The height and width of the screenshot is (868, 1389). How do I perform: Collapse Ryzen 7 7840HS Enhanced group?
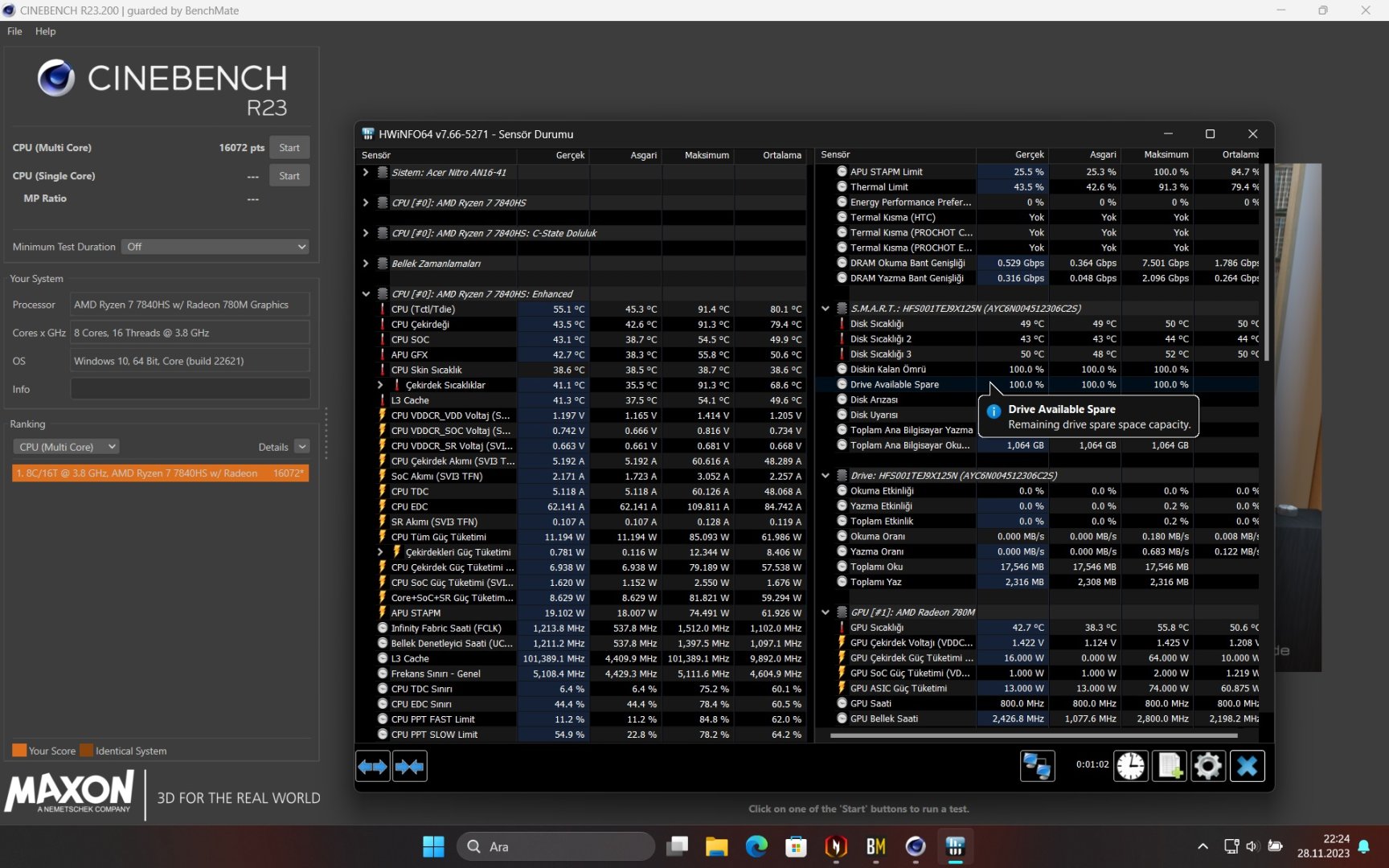click(x=366, y=294)
